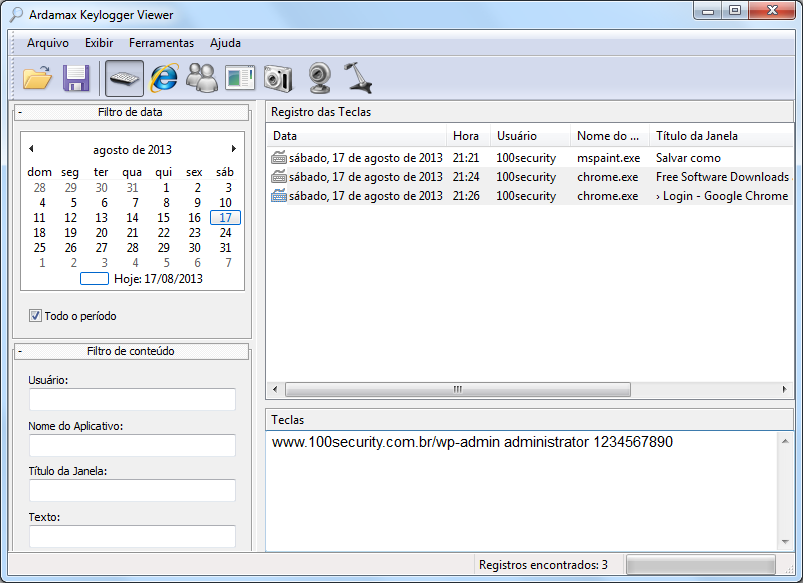Click keyboard icon of 21:24 chrome row
The width and height of the screenshot is (803, 583).
279,177
